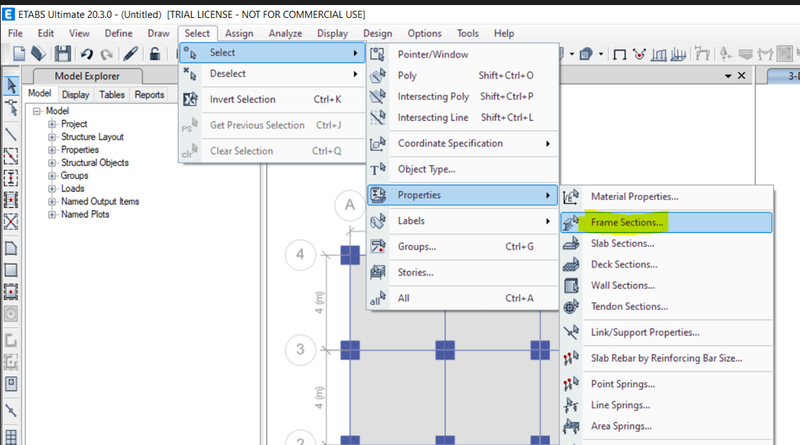Open the Coordinate Specification submenu
Viewport: 800px width, 445px height.
pyautogui.click(x=463, y=143)
